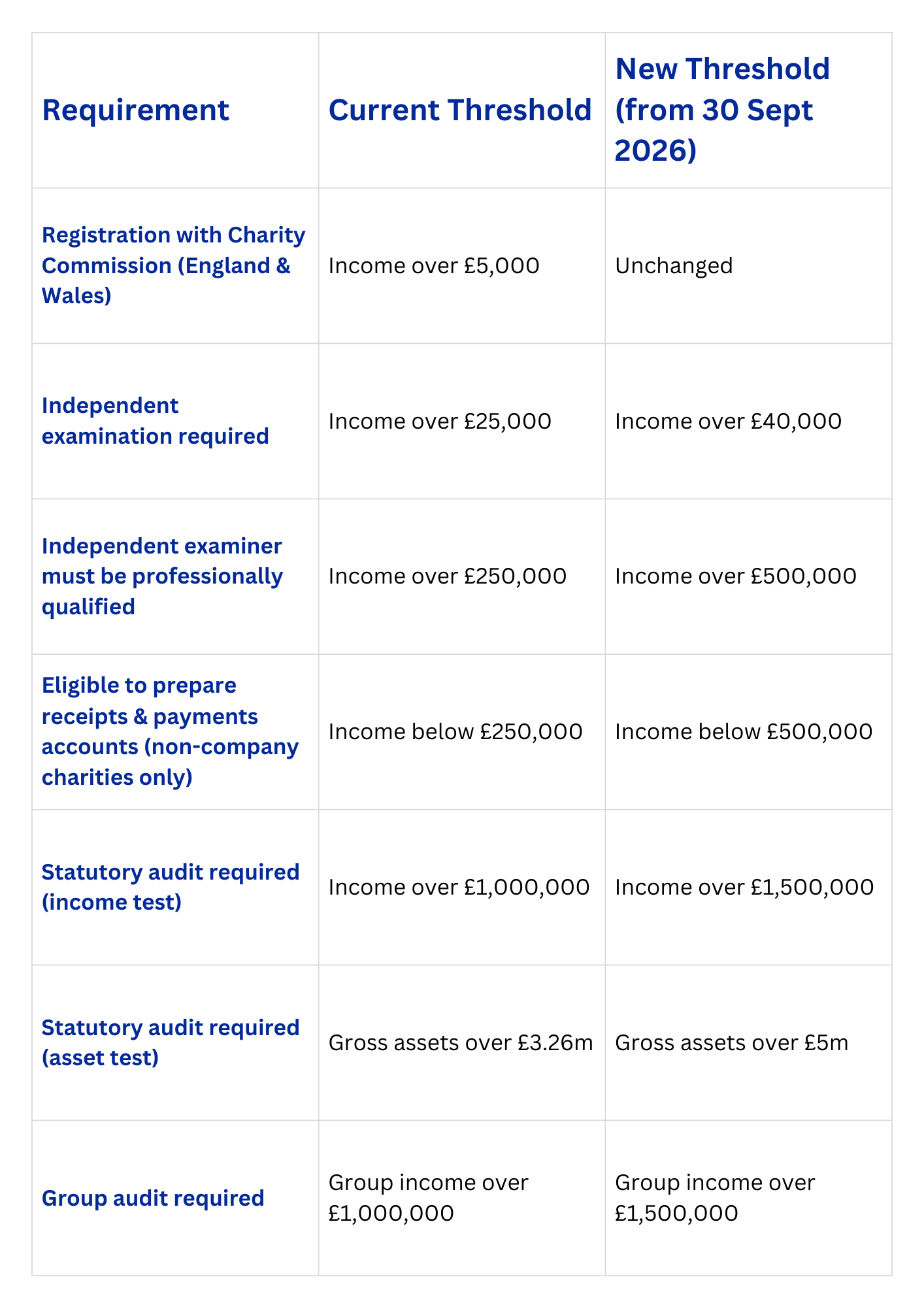Select the 'Unchanged' cell
924x1307 pixels.
(x=674, y=265)
